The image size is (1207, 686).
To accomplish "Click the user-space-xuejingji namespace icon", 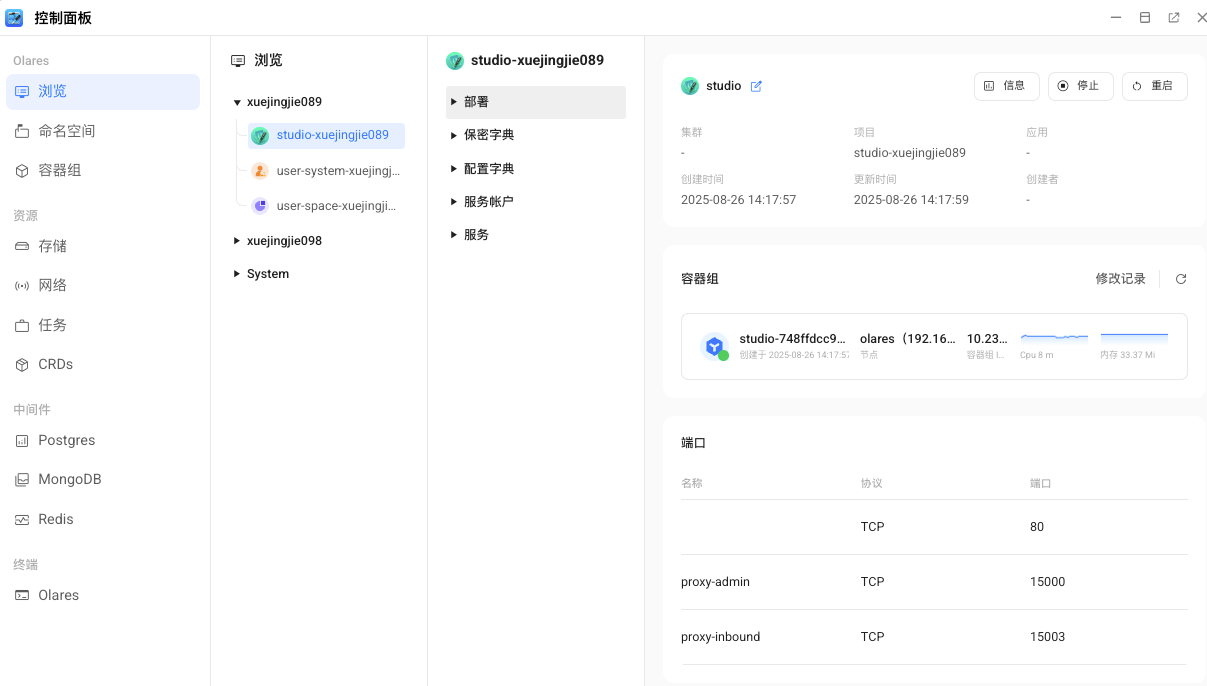I will pyautogui.click(x=260, y=206).
